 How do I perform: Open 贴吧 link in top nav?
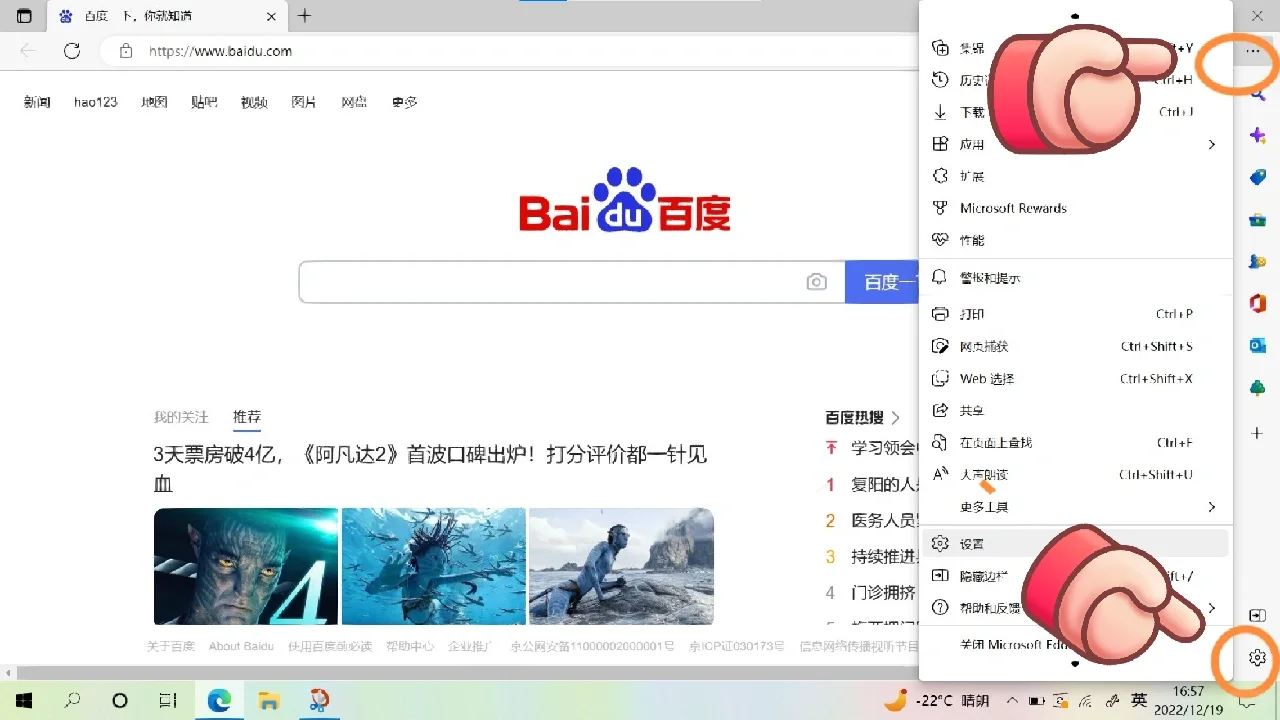click(204, 102)
